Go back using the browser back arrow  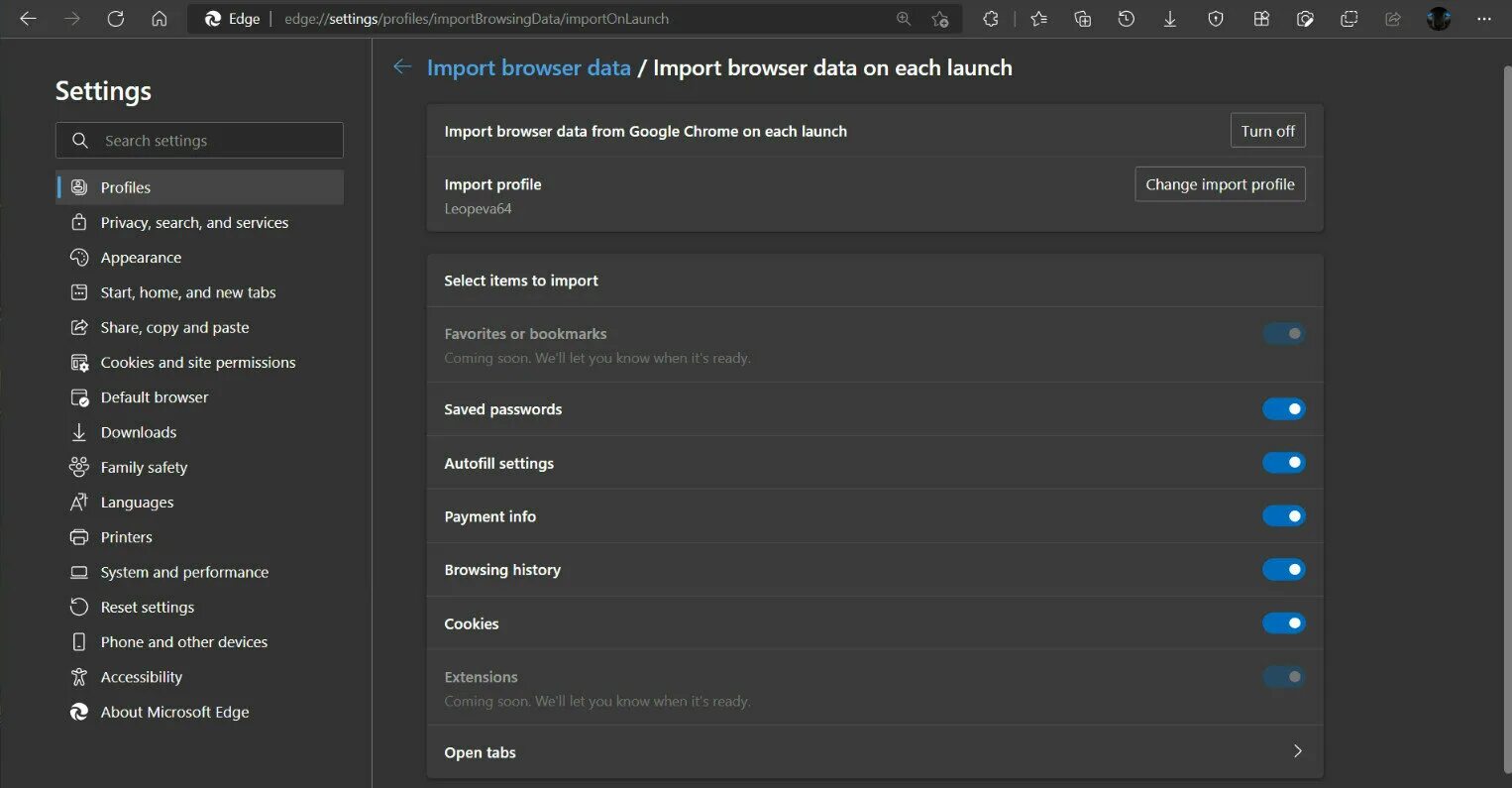28,19
